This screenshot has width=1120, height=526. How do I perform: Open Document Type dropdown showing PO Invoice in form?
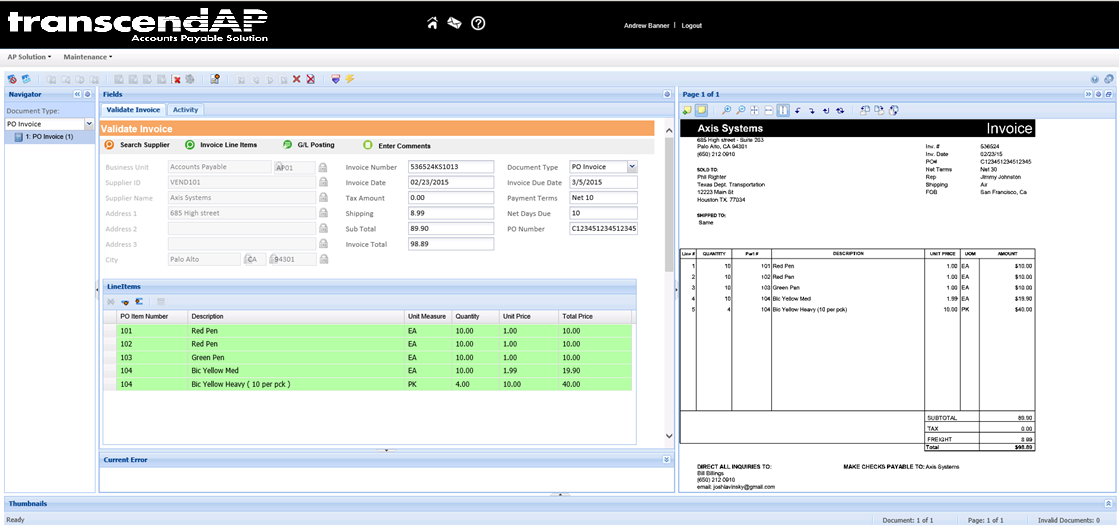coord(631,167)
